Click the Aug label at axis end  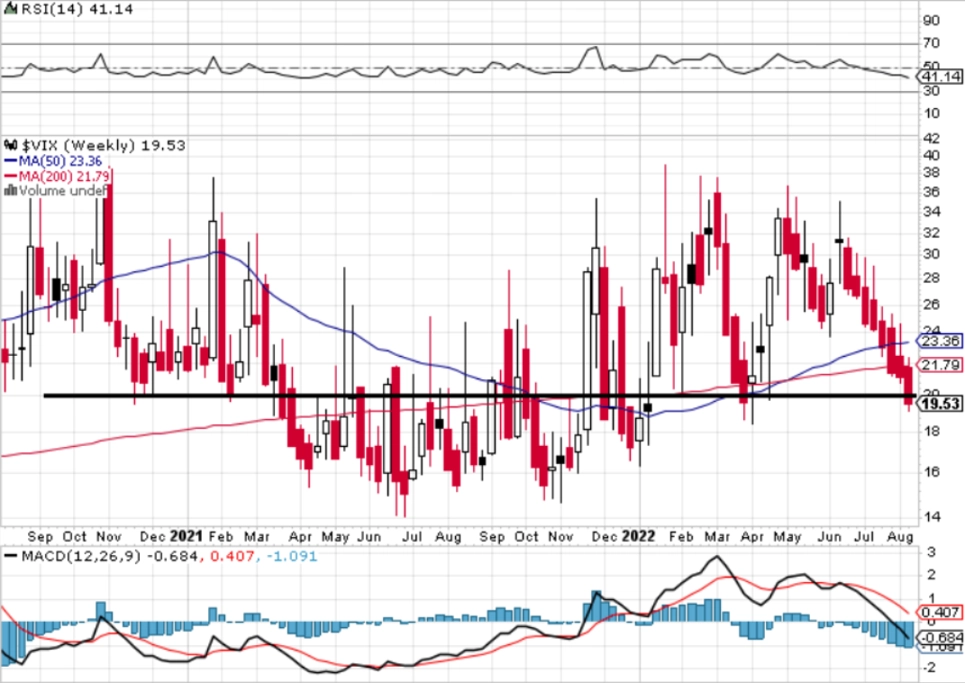(x=900, y=537)
